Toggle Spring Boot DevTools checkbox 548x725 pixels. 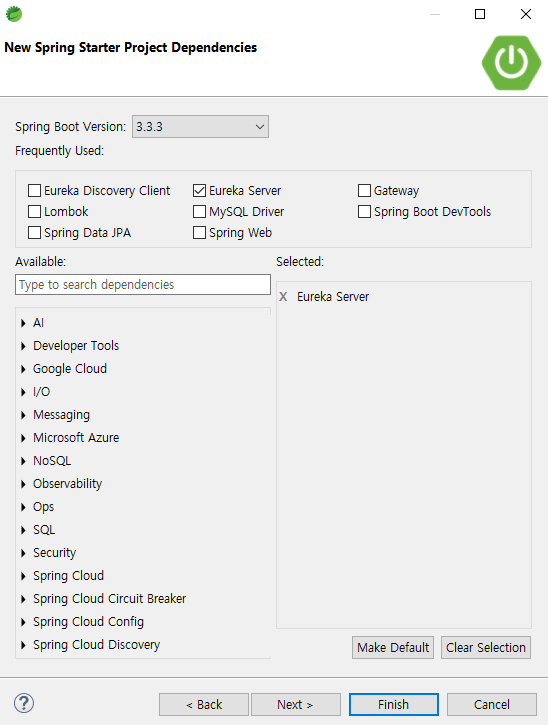click(x=364, y=211)
